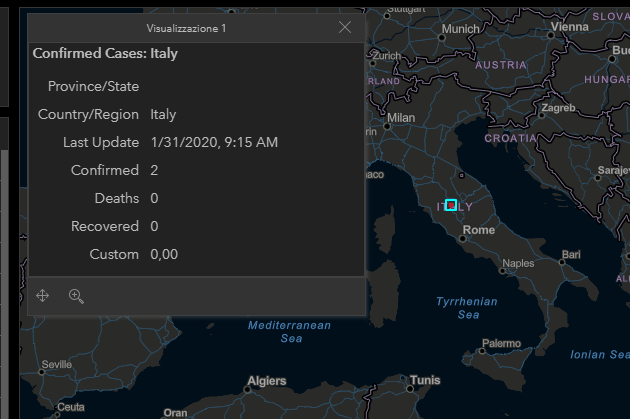Click the Confirmed value 2

tap(154, 170)
